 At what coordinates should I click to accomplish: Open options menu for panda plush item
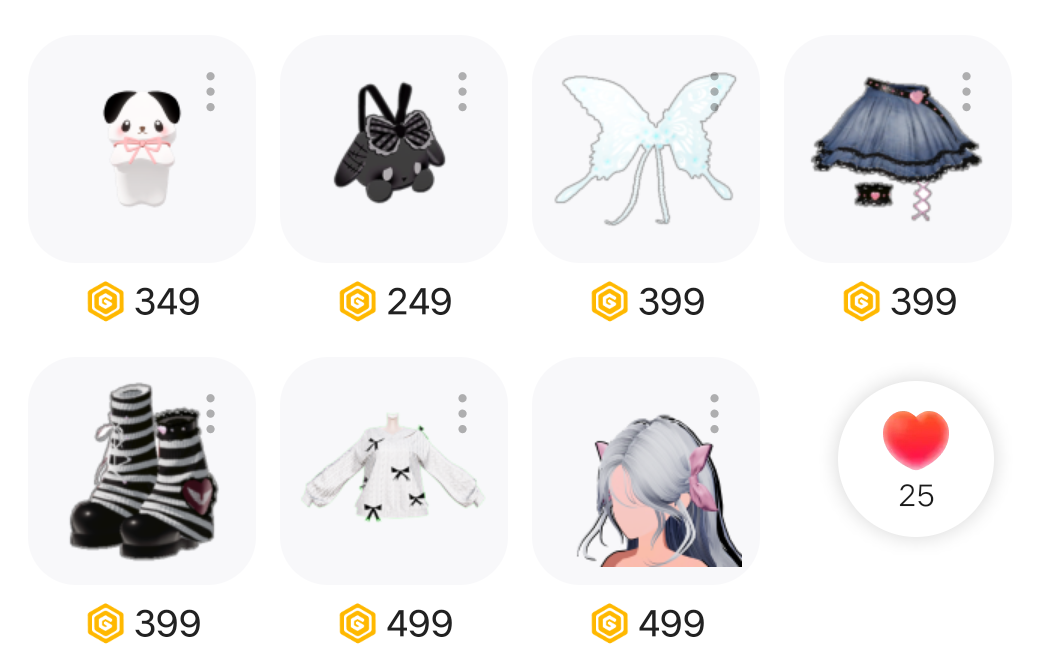(x=211, y=92)
